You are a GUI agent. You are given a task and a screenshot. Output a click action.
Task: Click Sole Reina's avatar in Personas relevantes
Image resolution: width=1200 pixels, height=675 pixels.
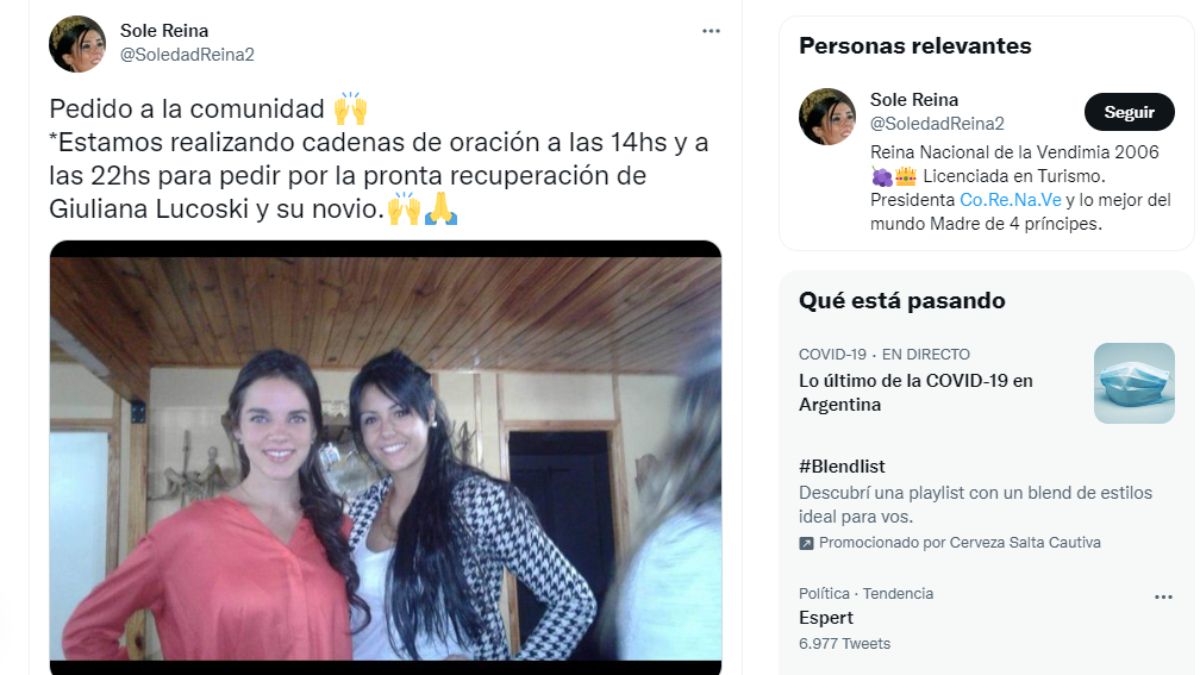tap(827, 116)
